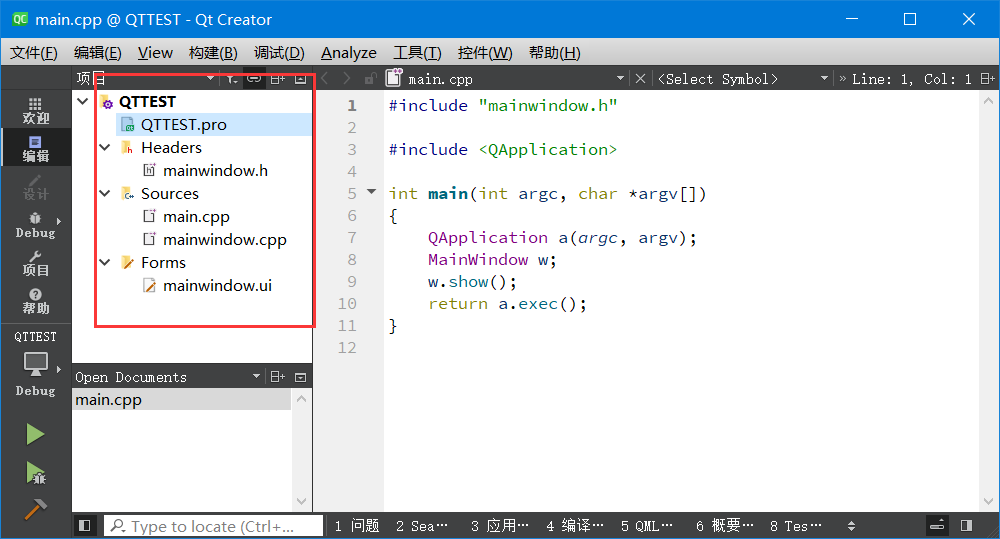This screenshot has width=1000, height=539.
Task: Open the View menu
Action: coord(155,53)
